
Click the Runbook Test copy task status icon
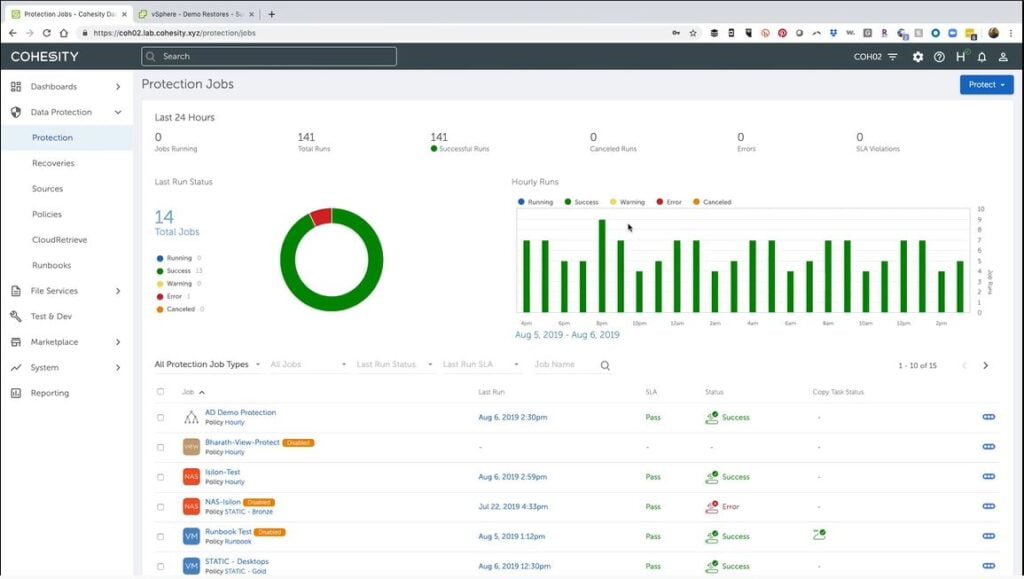(x=819, y=535)
